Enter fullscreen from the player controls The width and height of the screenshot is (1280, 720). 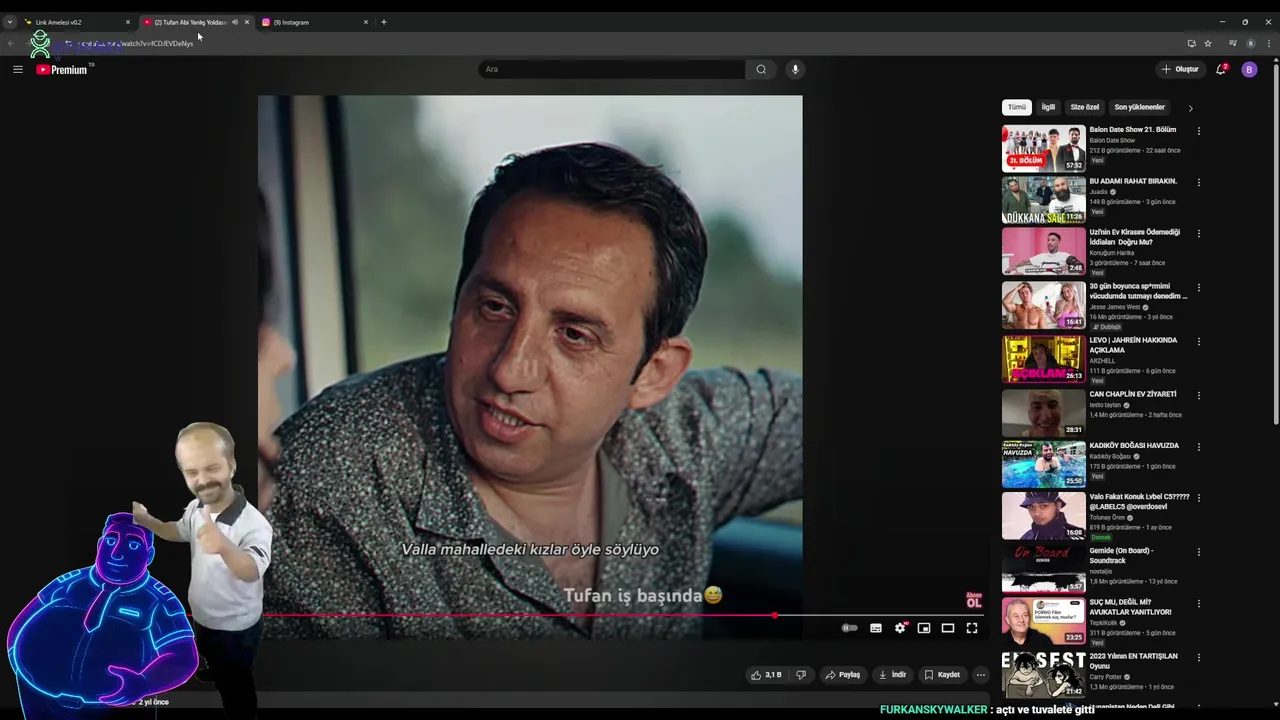(972, 628)
